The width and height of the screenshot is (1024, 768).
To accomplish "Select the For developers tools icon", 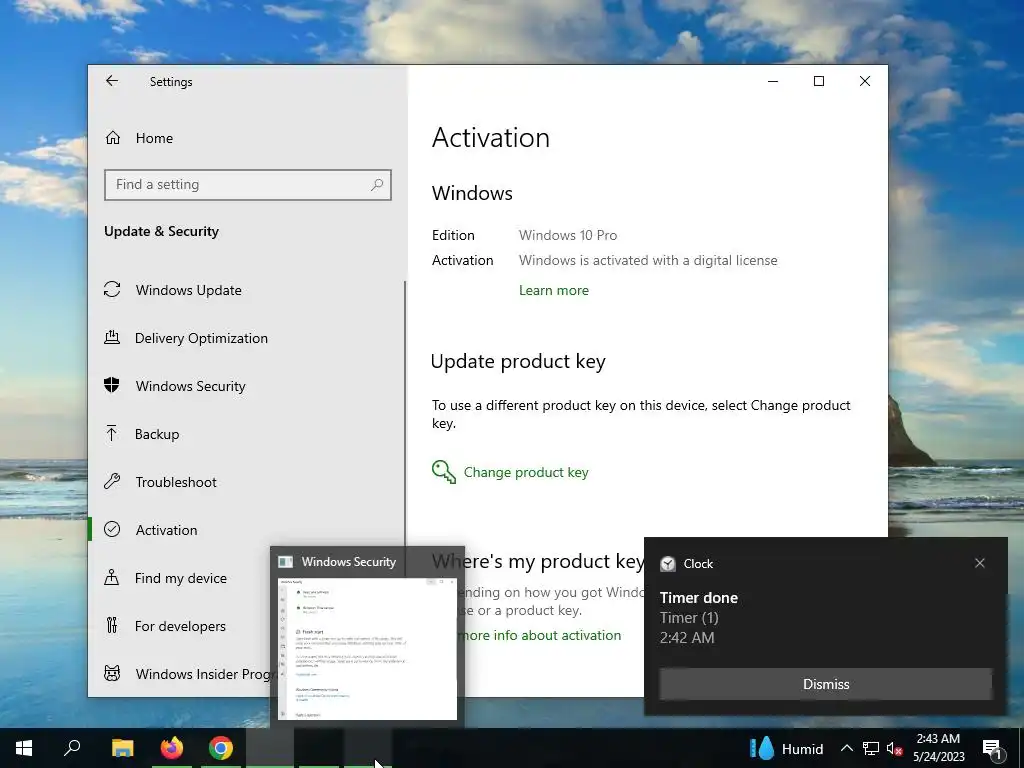I will [x=112, y=626].
